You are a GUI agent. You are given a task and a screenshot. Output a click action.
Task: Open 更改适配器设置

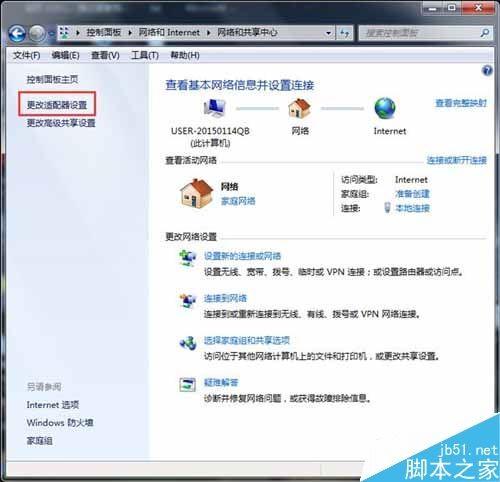[57, 105]
